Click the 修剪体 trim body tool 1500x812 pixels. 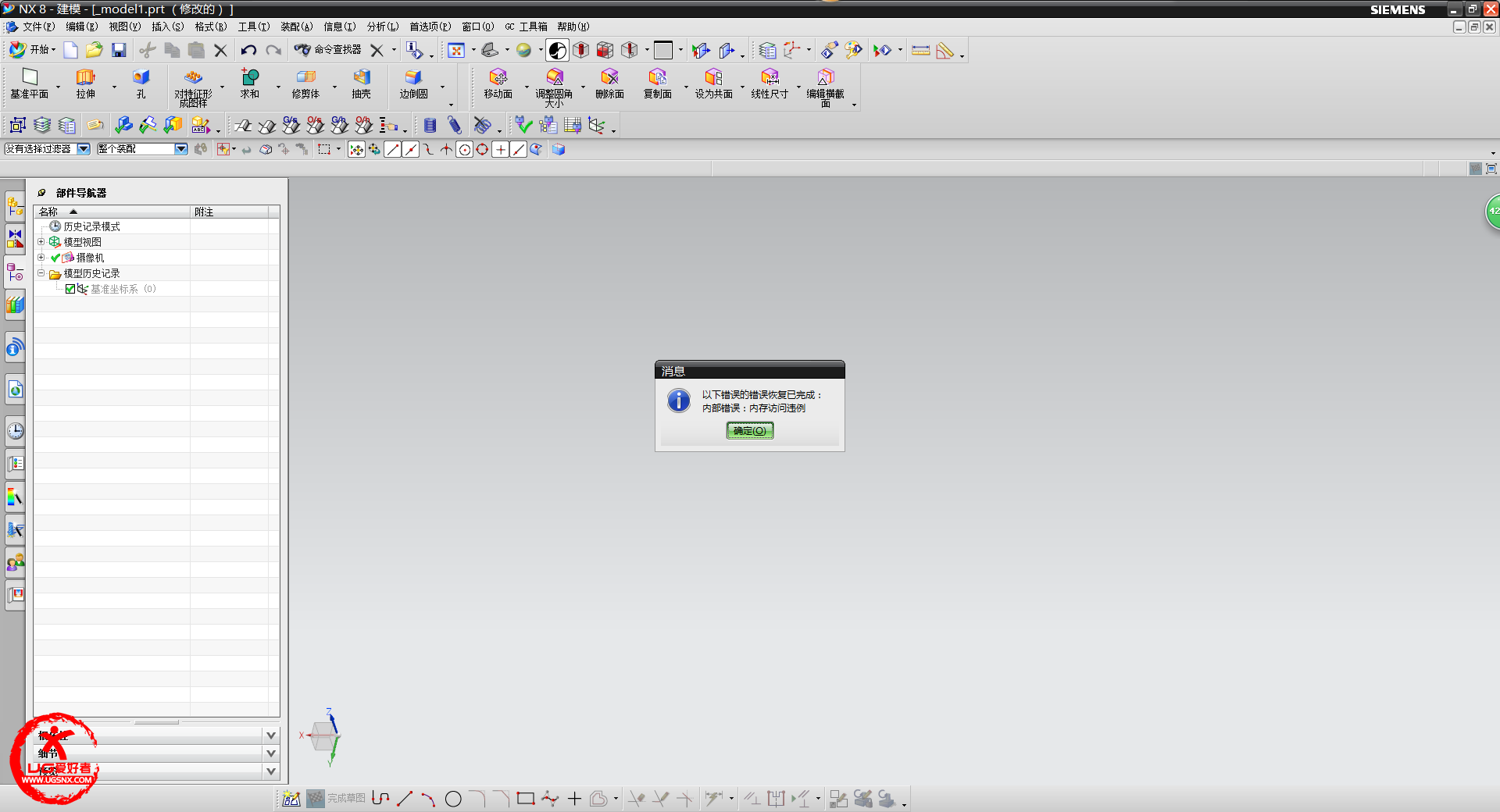305,84
